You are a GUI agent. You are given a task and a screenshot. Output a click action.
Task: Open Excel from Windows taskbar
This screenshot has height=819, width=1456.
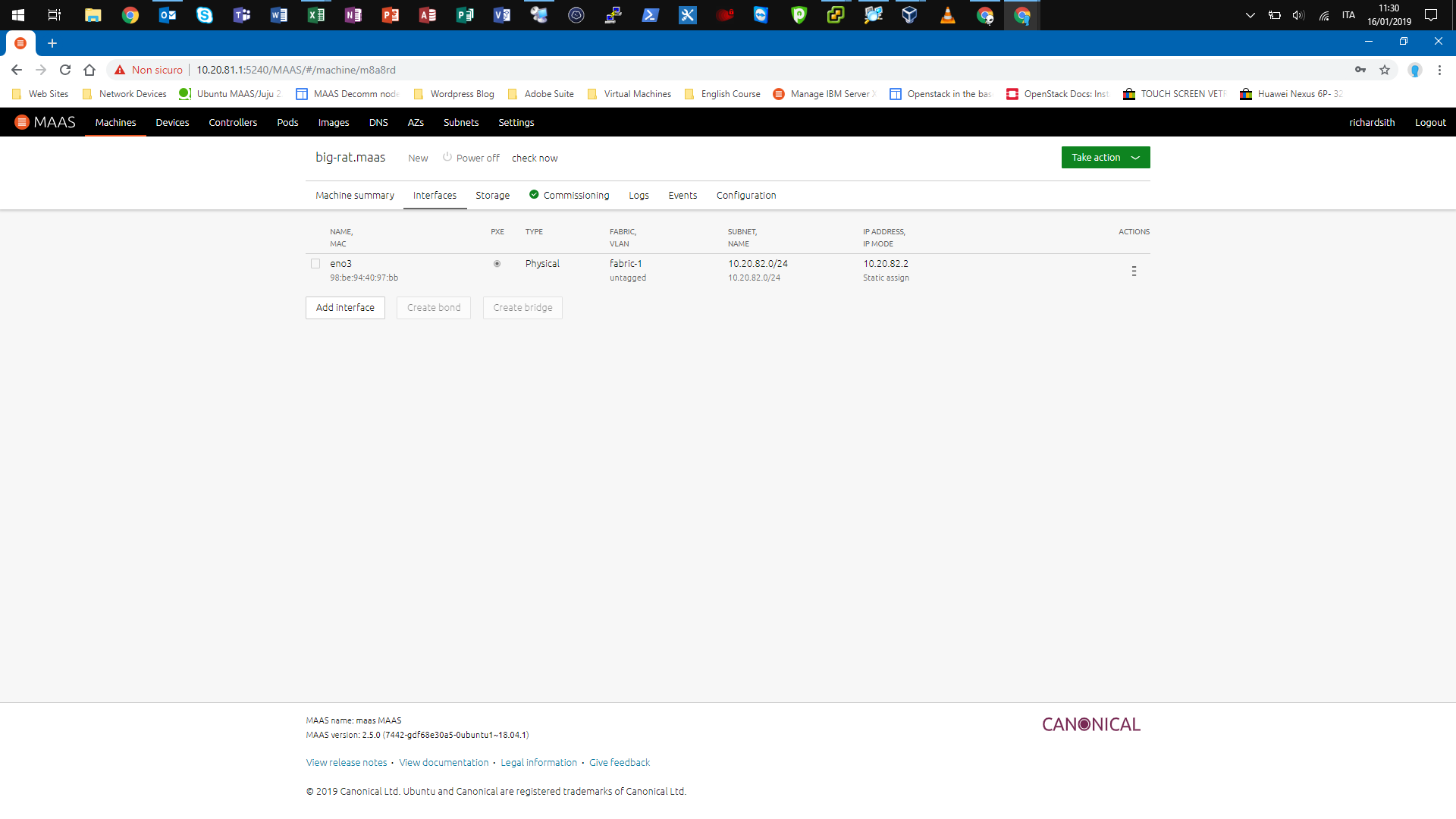(x=315, y=15)
